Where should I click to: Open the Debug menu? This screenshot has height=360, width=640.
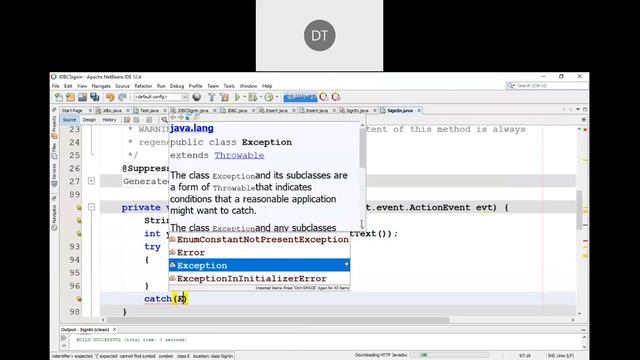point(177,86)
